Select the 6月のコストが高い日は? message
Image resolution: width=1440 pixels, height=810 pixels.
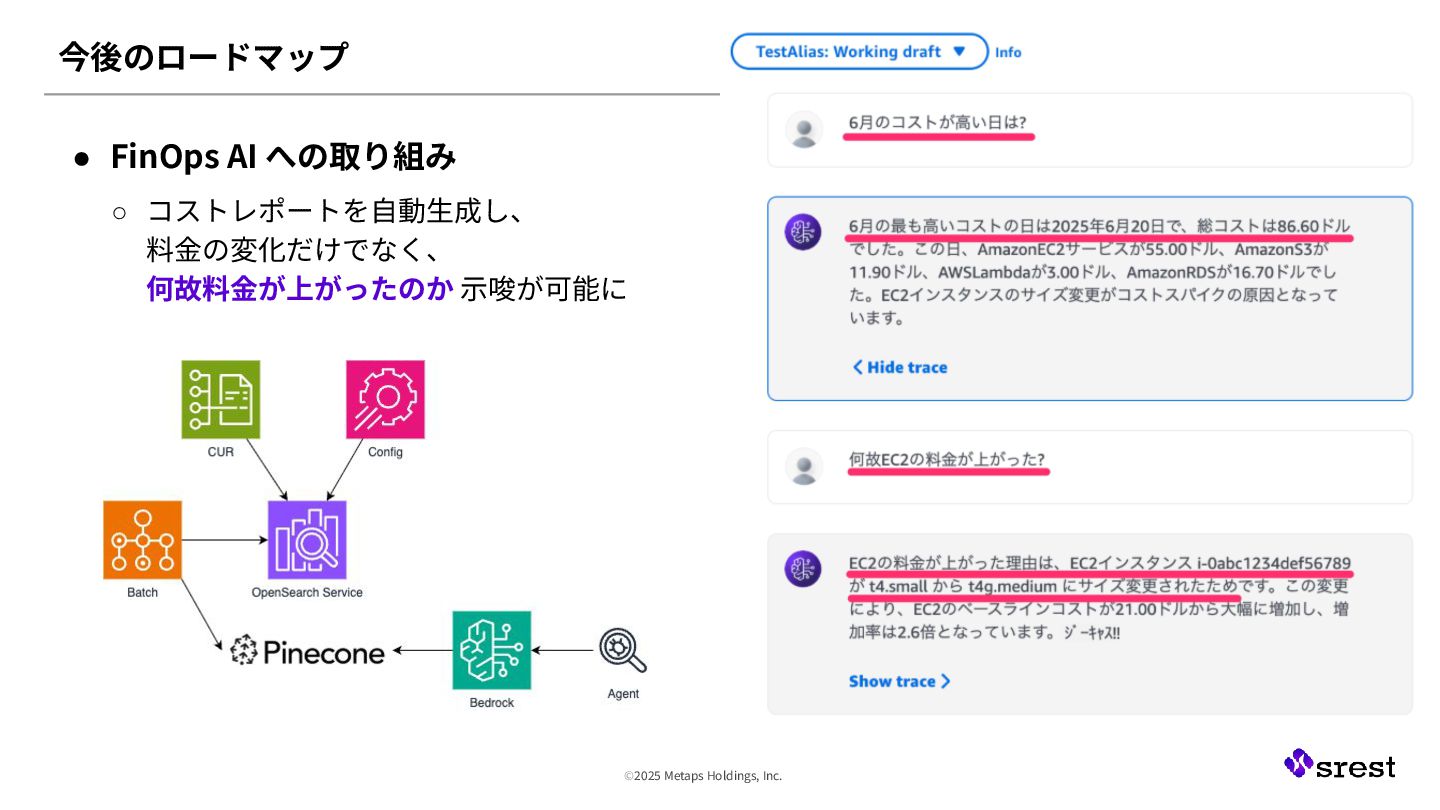tap(1090, 130)
